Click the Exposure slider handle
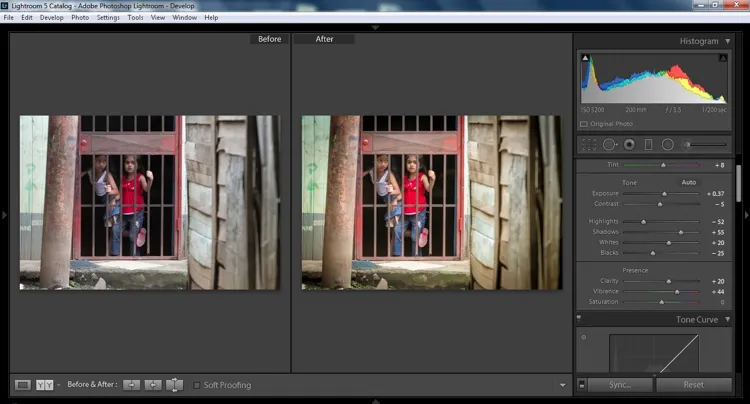 click(x=664, y=194)
